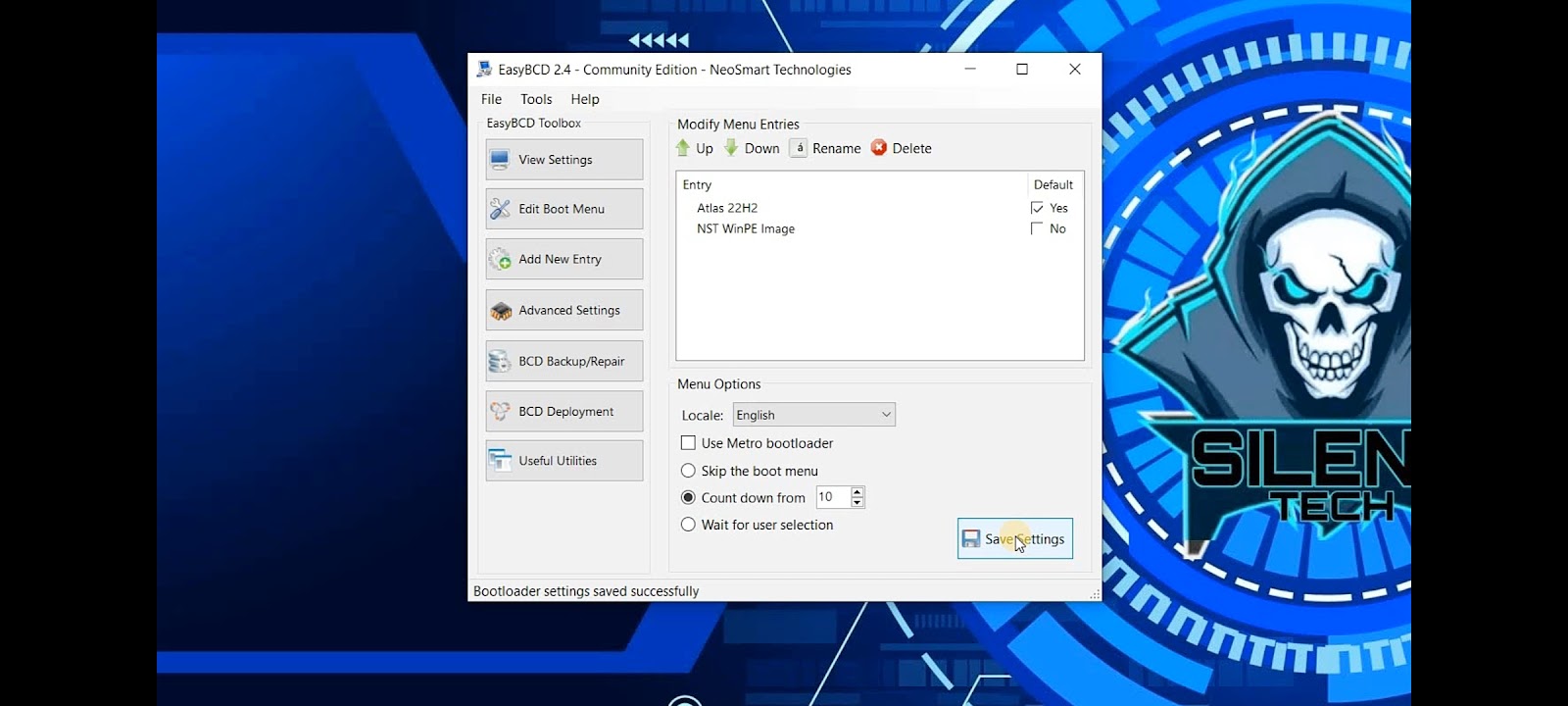1568x706 pixels.
Task: Enable Use Metro bootloader
Action: click(x=688, y=443)
